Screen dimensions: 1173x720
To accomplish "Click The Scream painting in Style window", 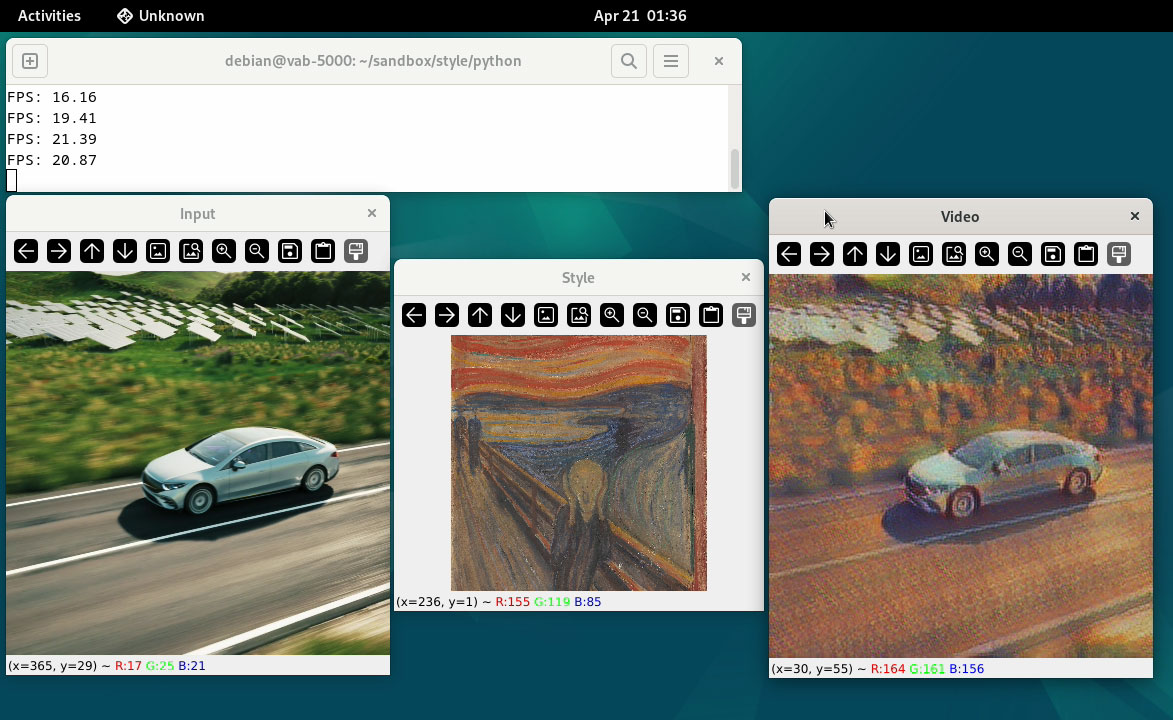I will 579,463.
